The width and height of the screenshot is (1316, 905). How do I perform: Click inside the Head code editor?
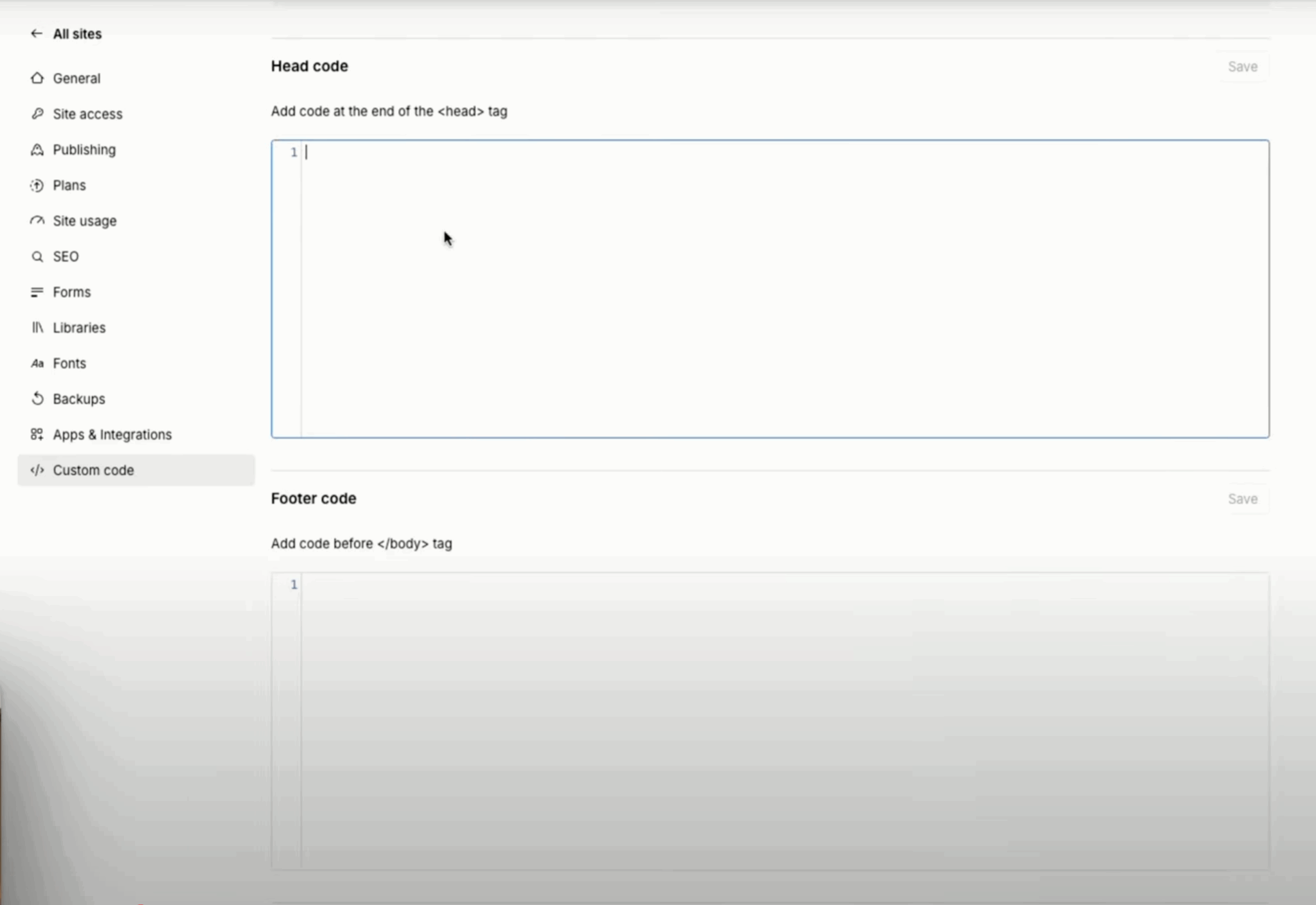click(x=784, y=289)
